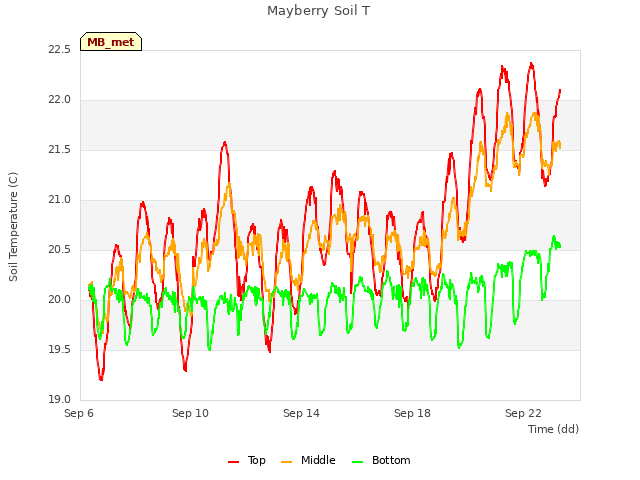Click the 22.0 y-axis tick label
Screen dimensions: 640x480
[59, 100]
